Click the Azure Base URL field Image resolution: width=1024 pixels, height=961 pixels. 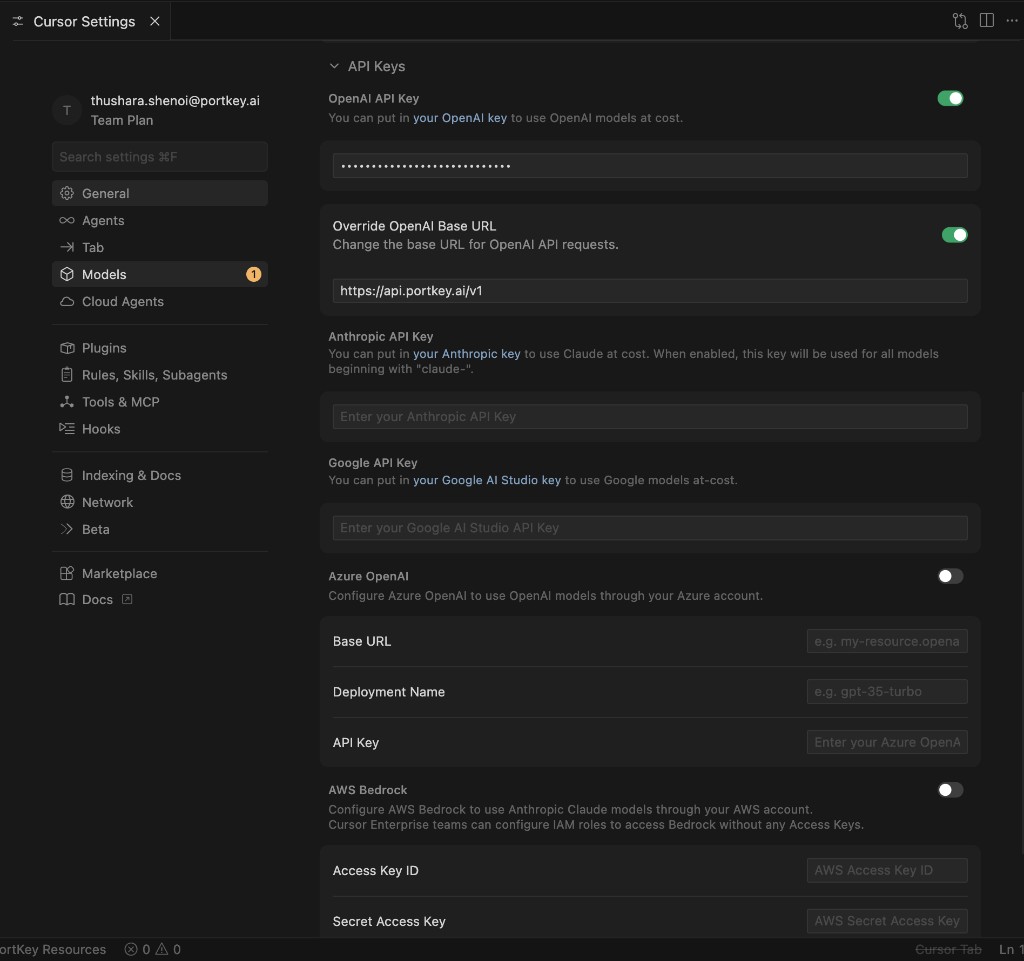pos(887,641)
